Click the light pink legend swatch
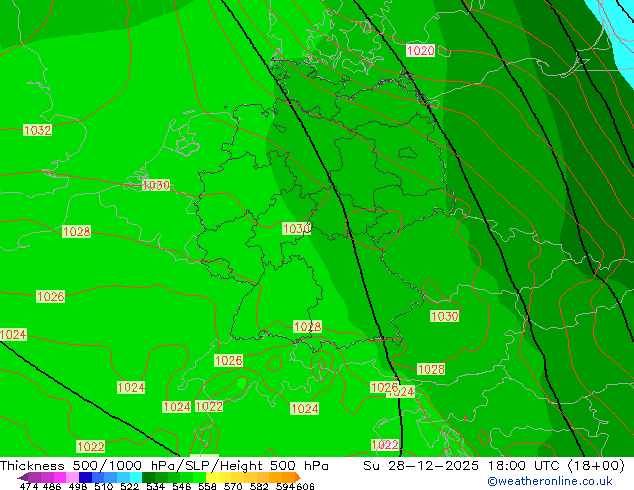634x490 pixels. (72, 477)
